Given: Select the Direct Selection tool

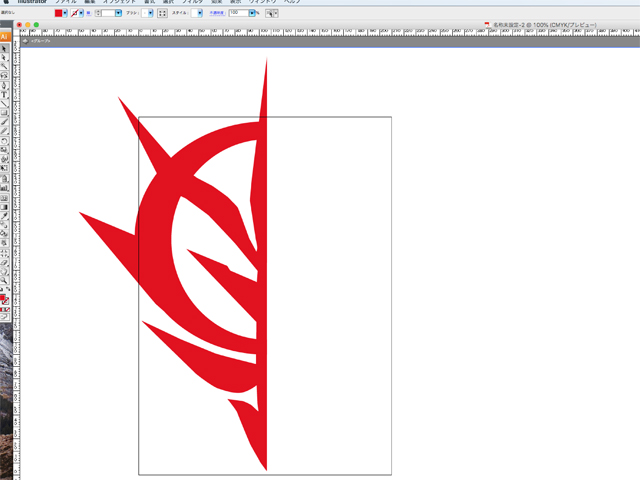Looking at the screenshot, I should (x=4, y=58).
